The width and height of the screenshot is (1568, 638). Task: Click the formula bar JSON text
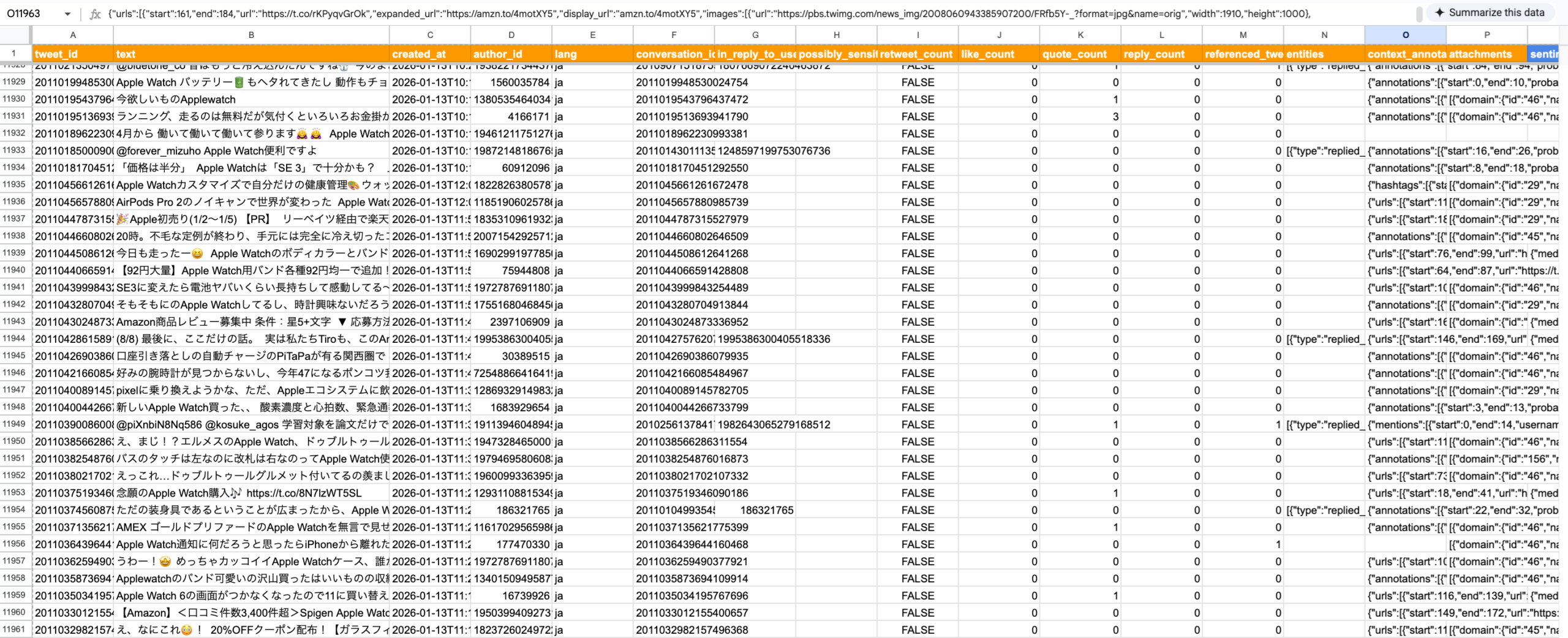(735, 13)
